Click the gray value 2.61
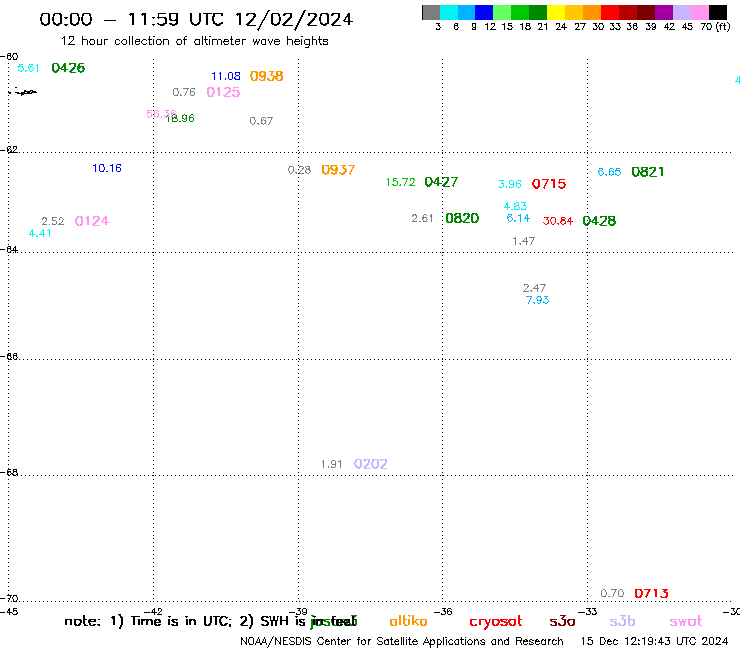The image size is (740, 650). (x=422, y=219)
